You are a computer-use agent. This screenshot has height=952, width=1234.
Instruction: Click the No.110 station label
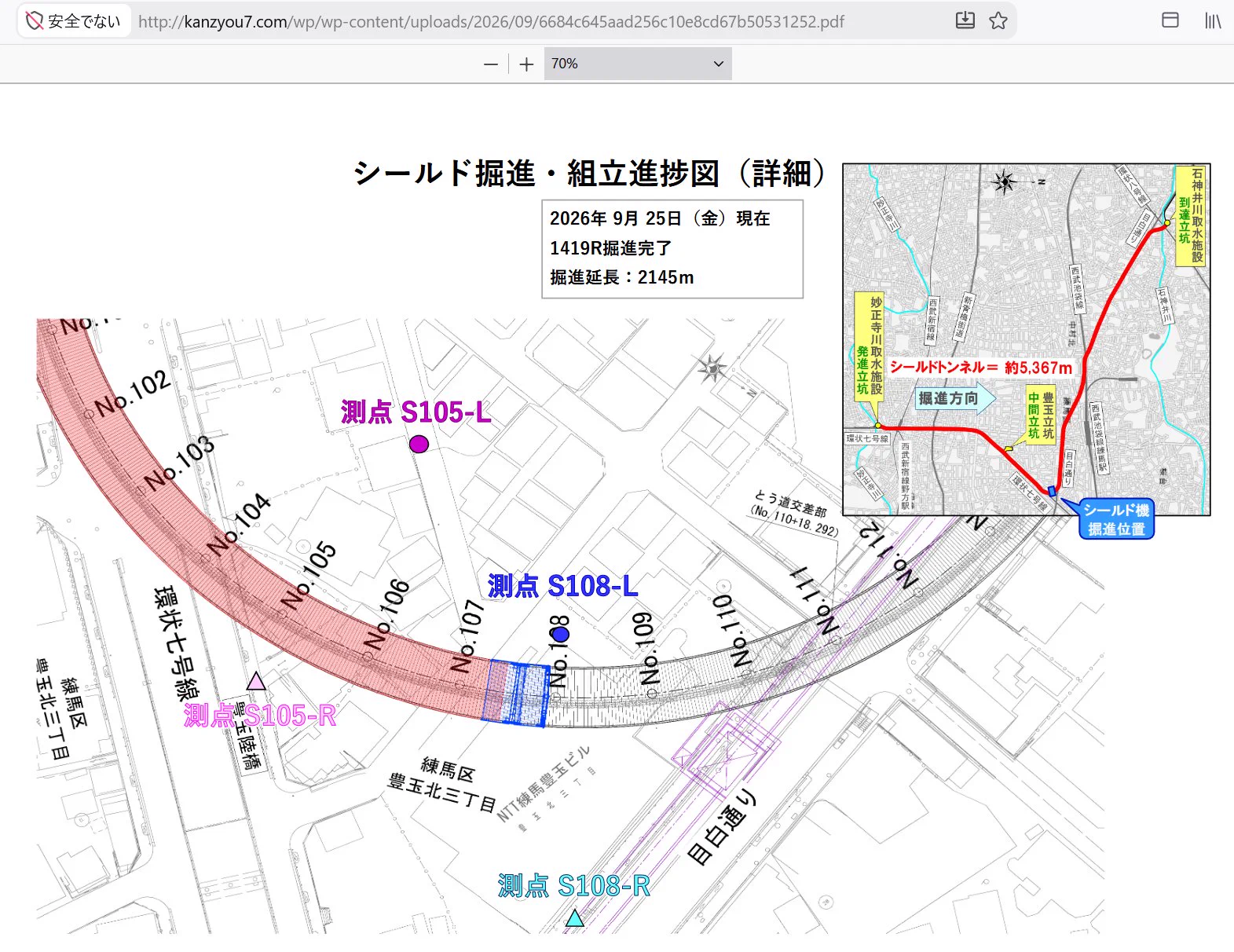click(x=731, y=631)
